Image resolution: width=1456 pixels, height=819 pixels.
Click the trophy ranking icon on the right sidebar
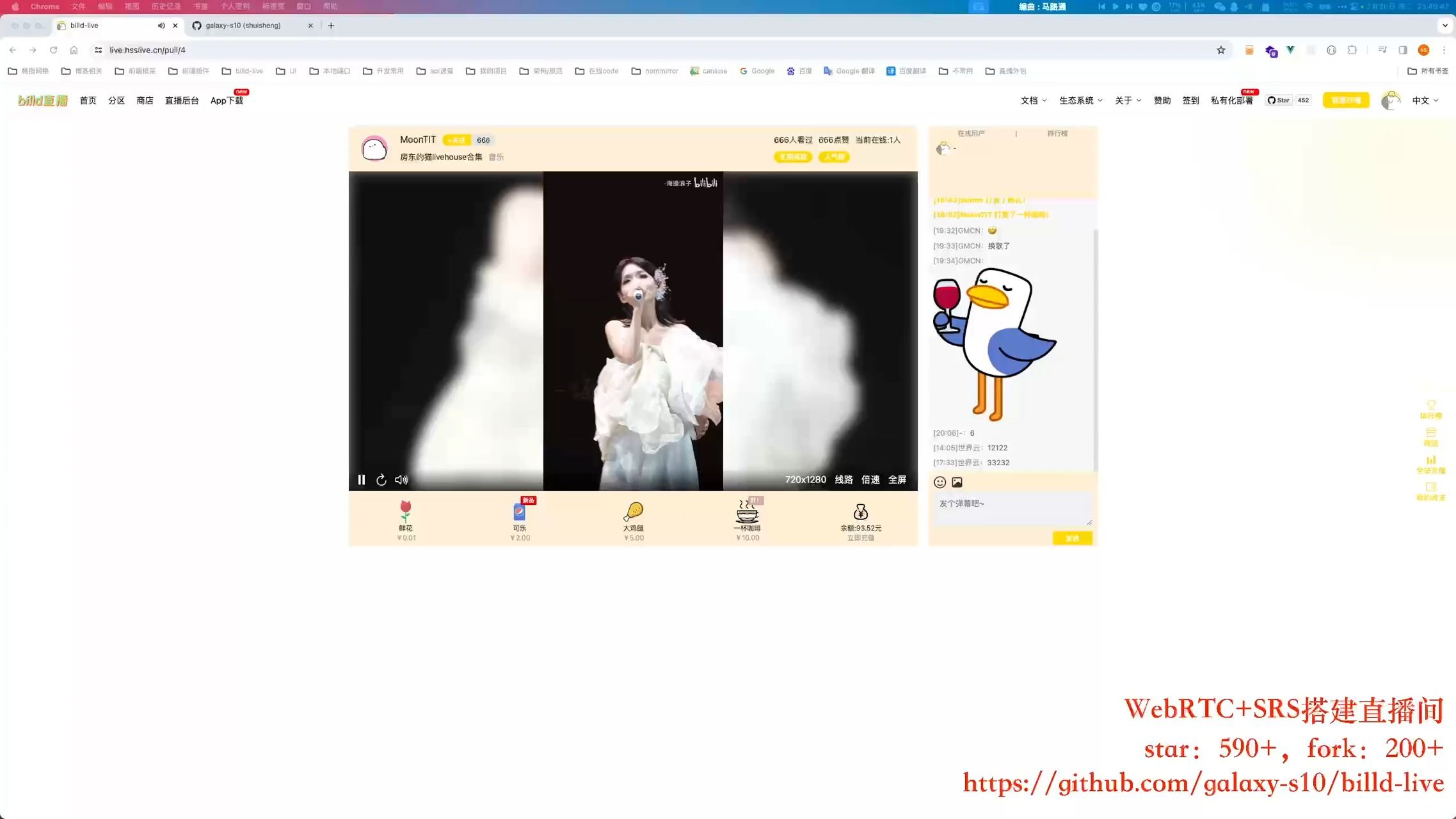(x=1431, y=406)
